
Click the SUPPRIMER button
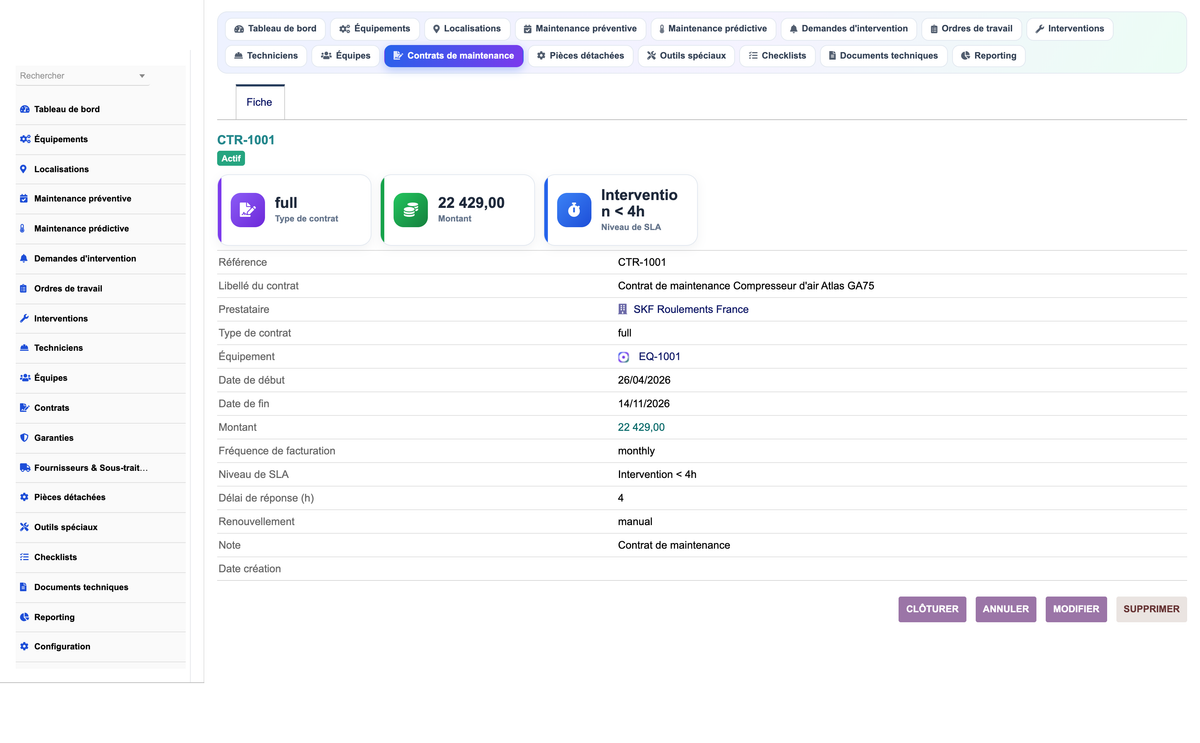(1151, 609)
